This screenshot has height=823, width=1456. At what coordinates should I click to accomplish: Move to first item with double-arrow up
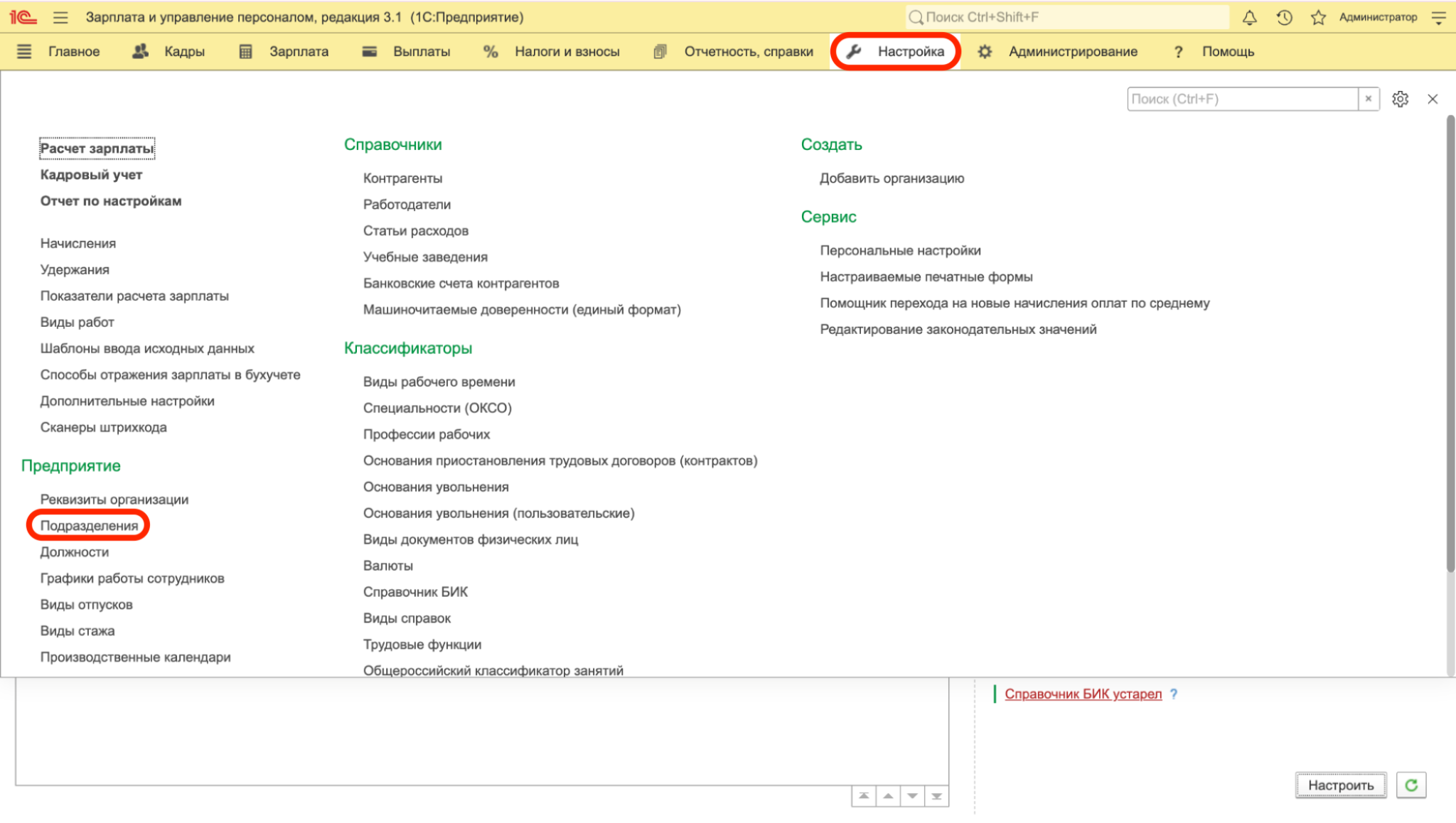864,796
